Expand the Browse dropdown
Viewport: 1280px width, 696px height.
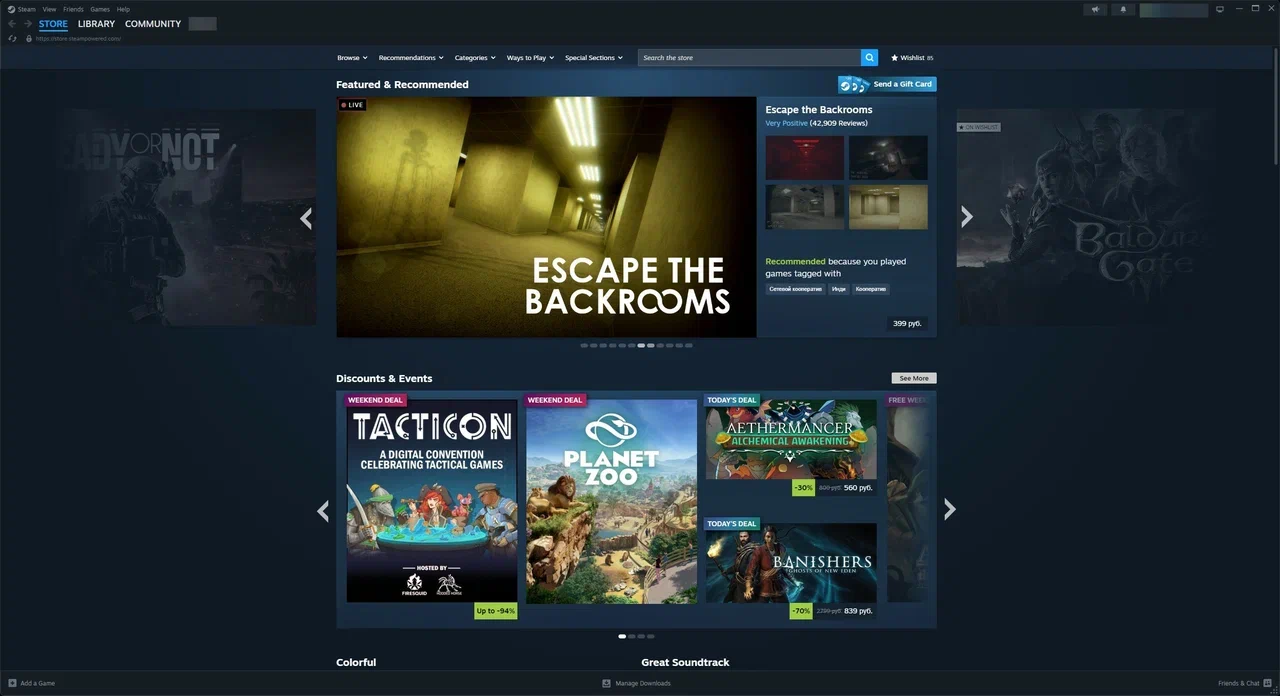352,58
